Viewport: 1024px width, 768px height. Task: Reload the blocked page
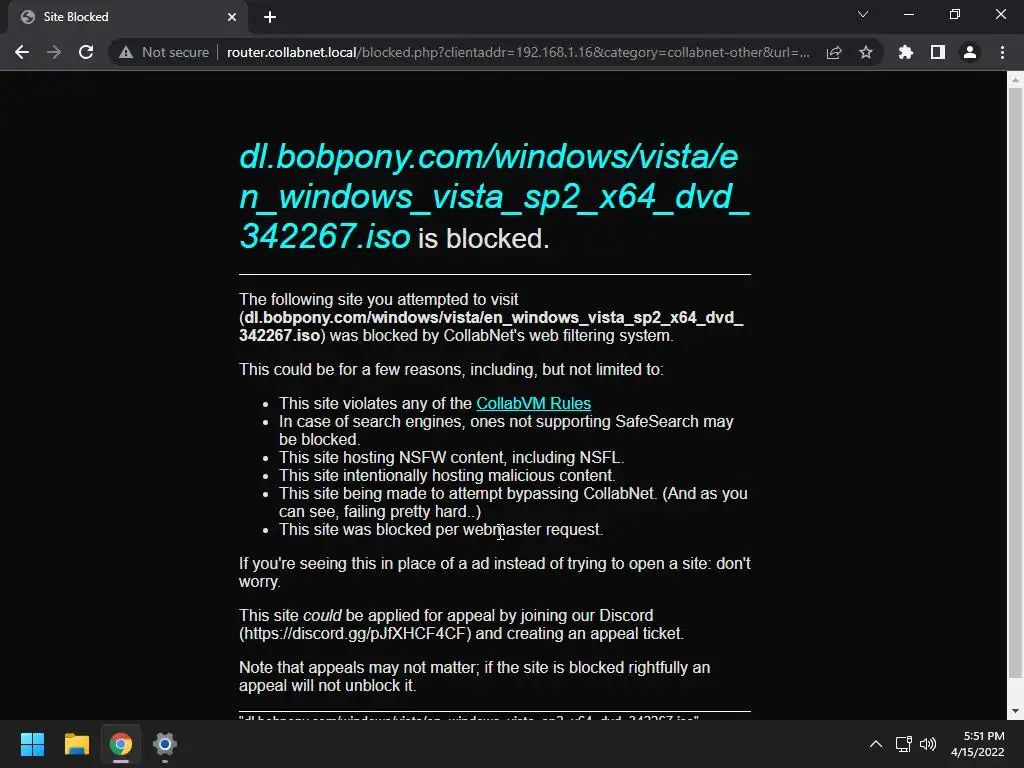click(x=86, y=52)
